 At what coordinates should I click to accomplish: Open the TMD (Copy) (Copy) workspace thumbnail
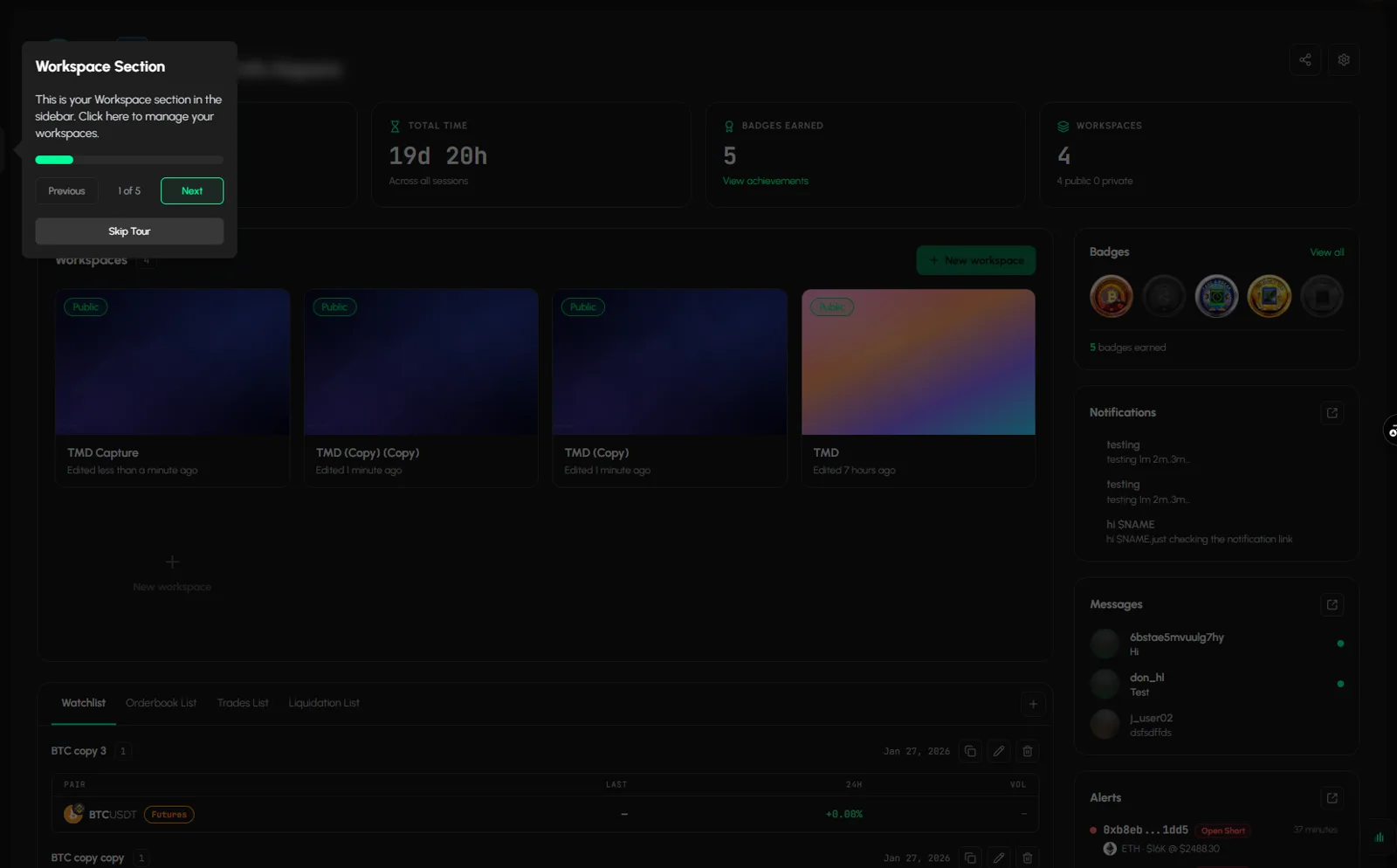[x=421, y=362]
